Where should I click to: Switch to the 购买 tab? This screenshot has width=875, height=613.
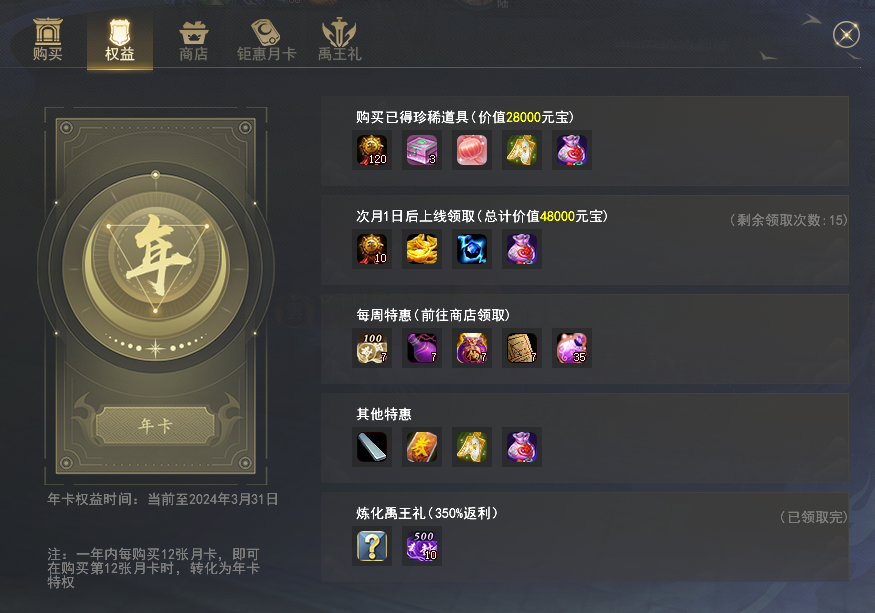(x=47, y=40)
